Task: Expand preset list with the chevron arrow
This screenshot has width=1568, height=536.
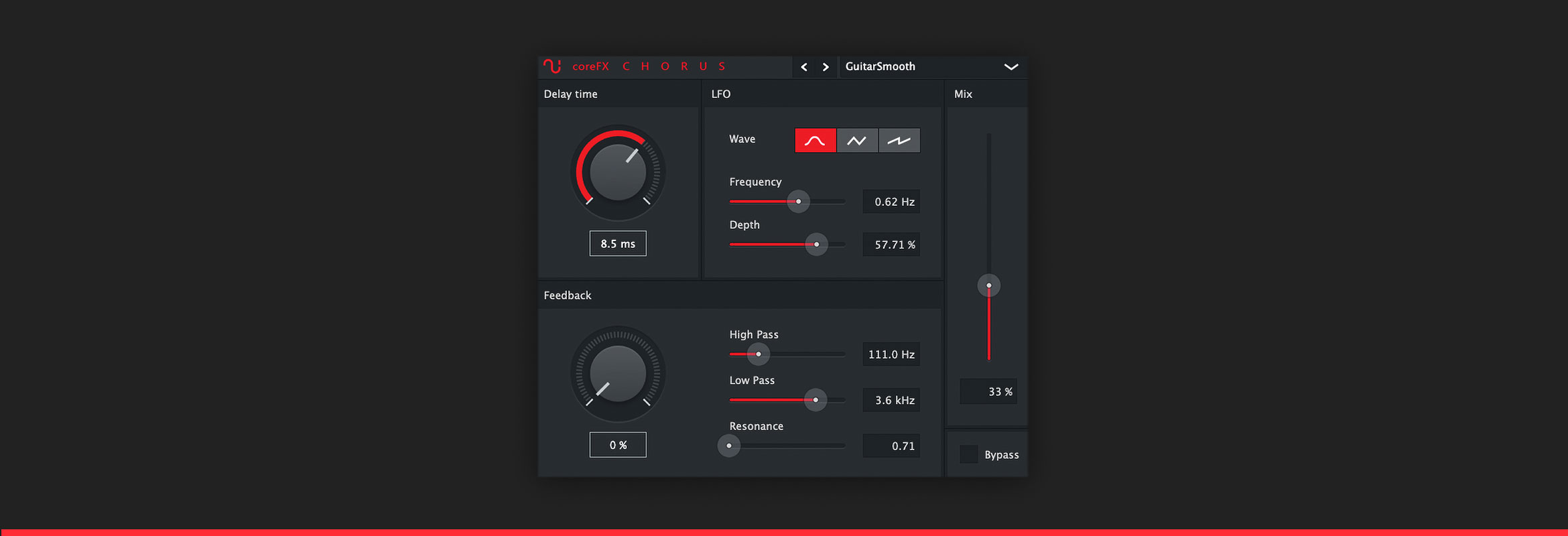Action: [x=1011, y=67]
